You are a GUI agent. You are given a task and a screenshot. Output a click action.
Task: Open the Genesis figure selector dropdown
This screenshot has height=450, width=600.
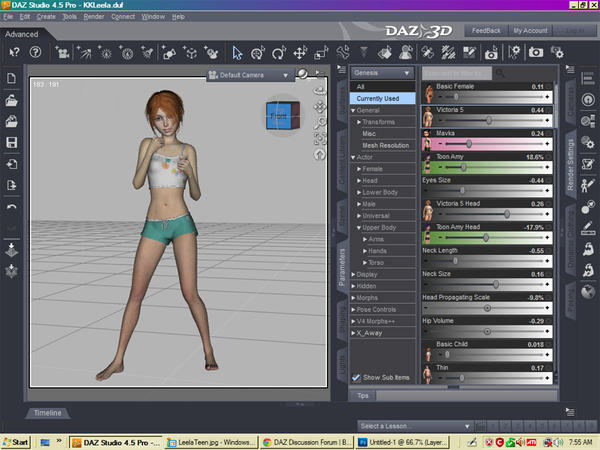[x=382, y=73]
